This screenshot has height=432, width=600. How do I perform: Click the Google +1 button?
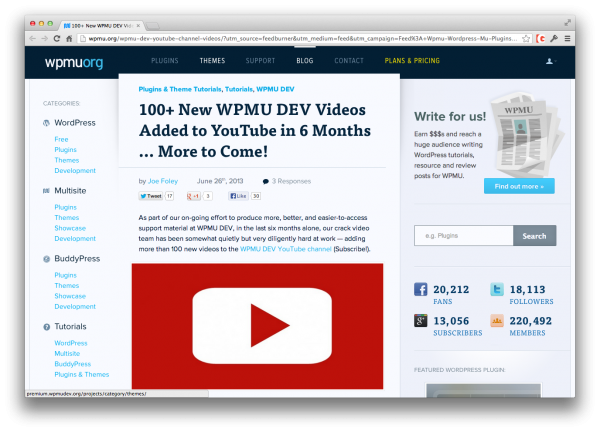[194, 196]
